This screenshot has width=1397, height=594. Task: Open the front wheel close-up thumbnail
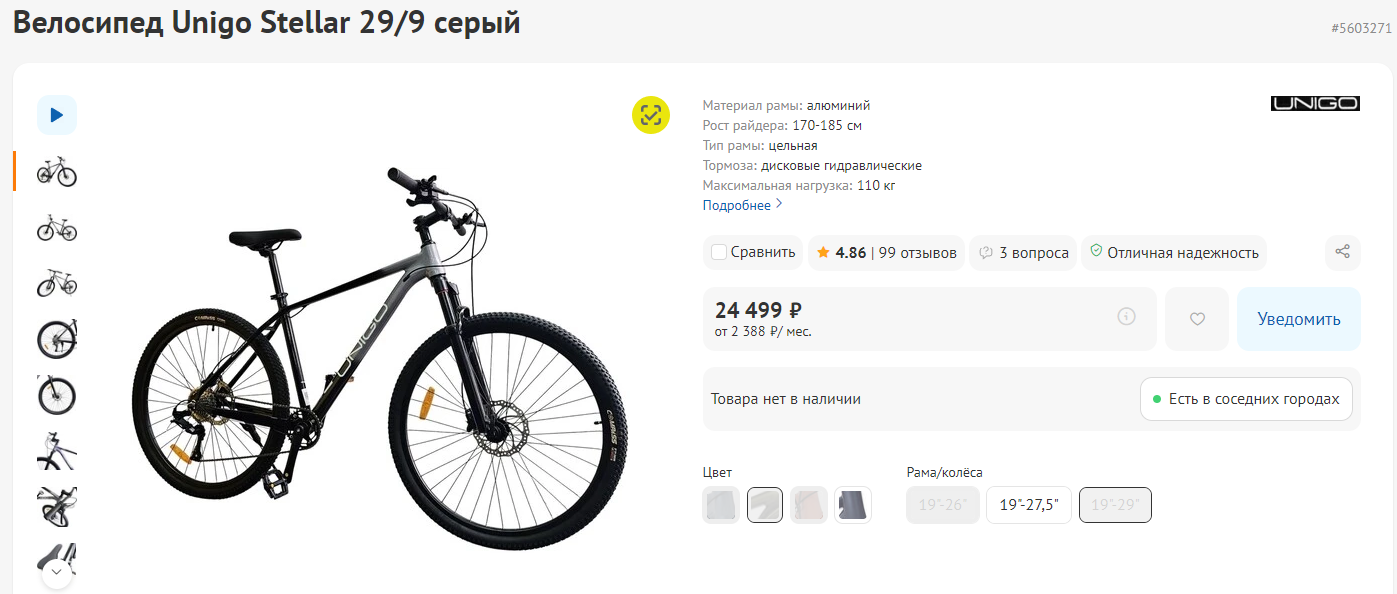(57, 395)
